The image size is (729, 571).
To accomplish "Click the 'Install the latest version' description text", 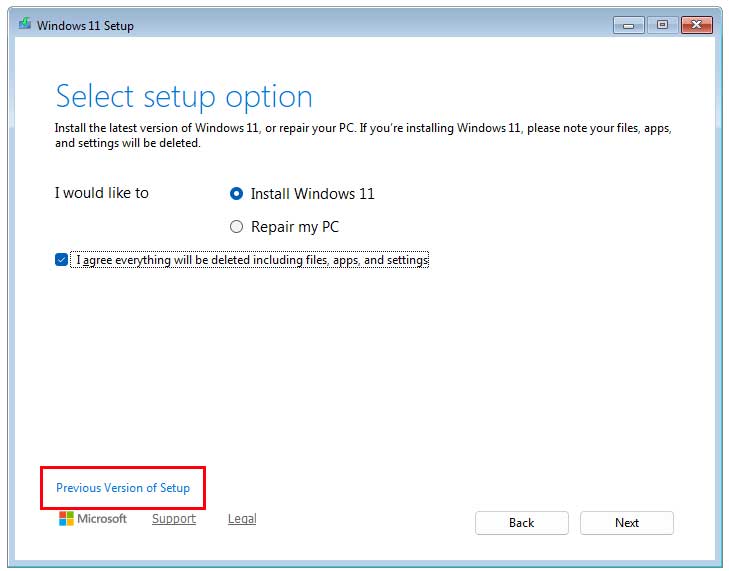I will point(363,135).
